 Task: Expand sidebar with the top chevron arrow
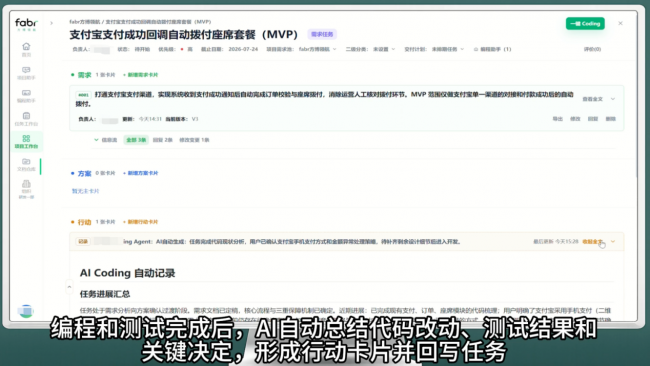point(51,23)
